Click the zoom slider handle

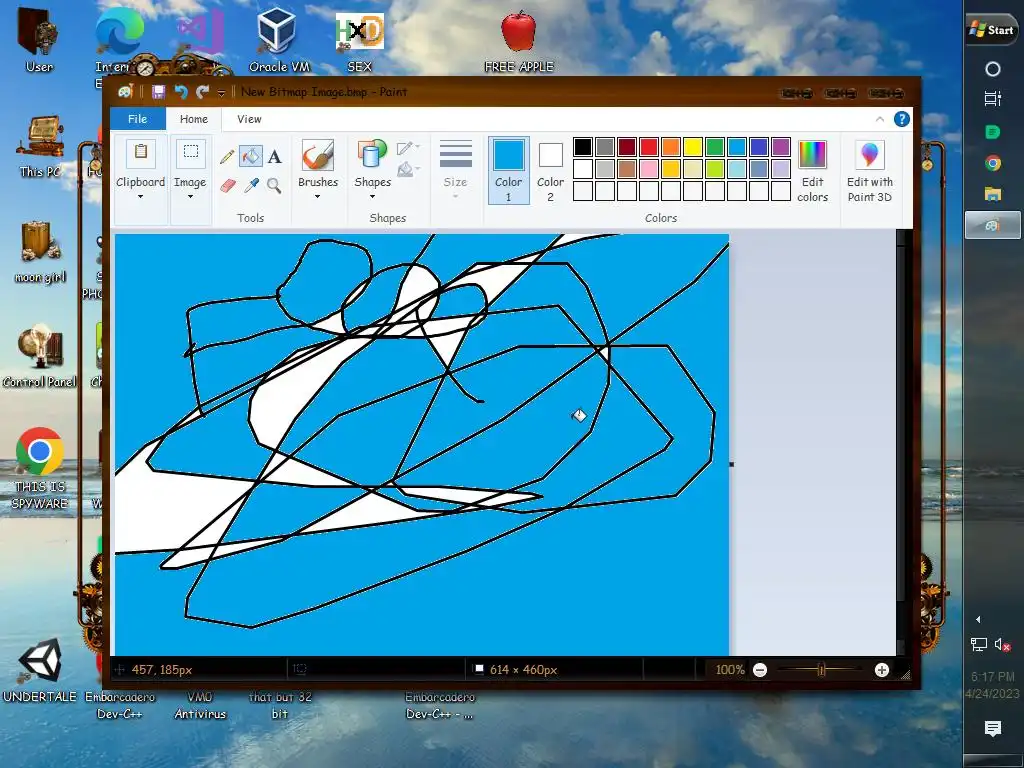coord(822,670)
